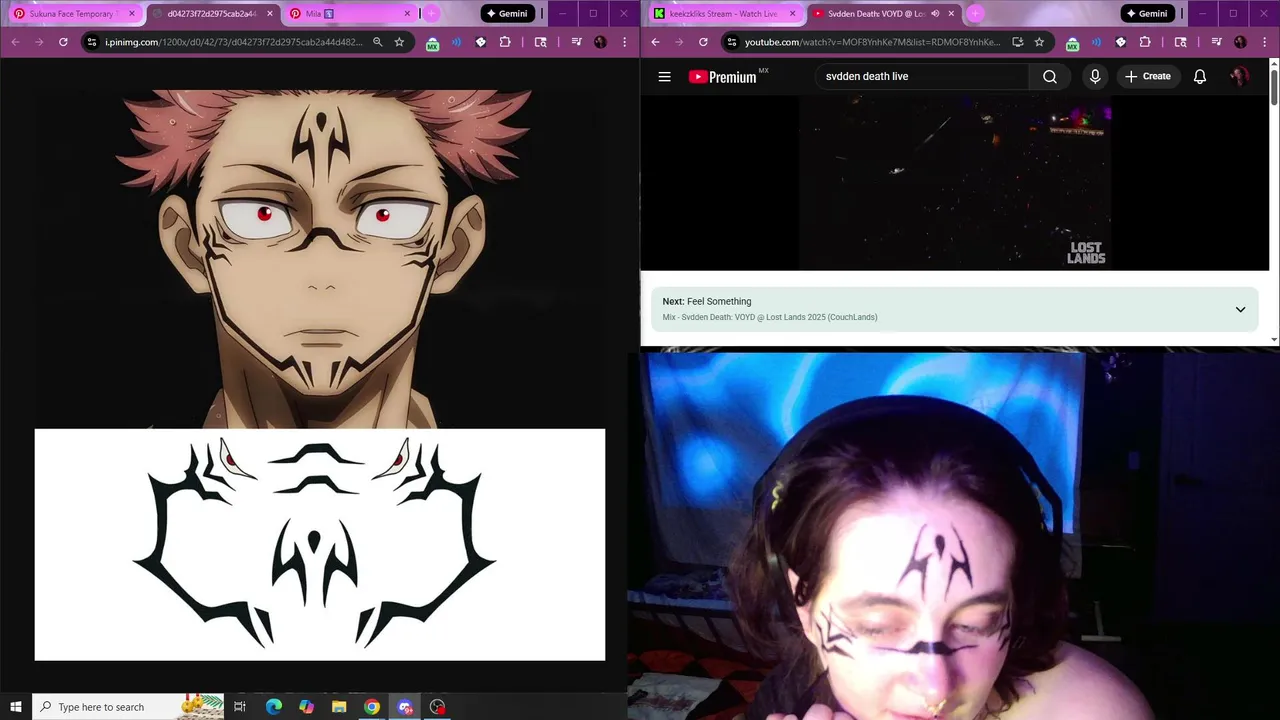
Task: Switch to Google Chrome on taskbar
Action: click(372, 706)
